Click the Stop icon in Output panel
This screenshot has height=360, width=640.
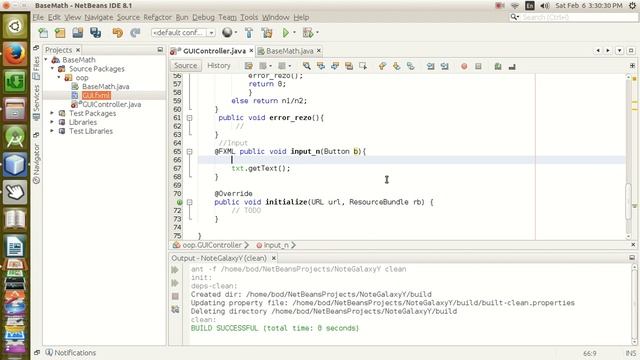click(x=175, y=296)
